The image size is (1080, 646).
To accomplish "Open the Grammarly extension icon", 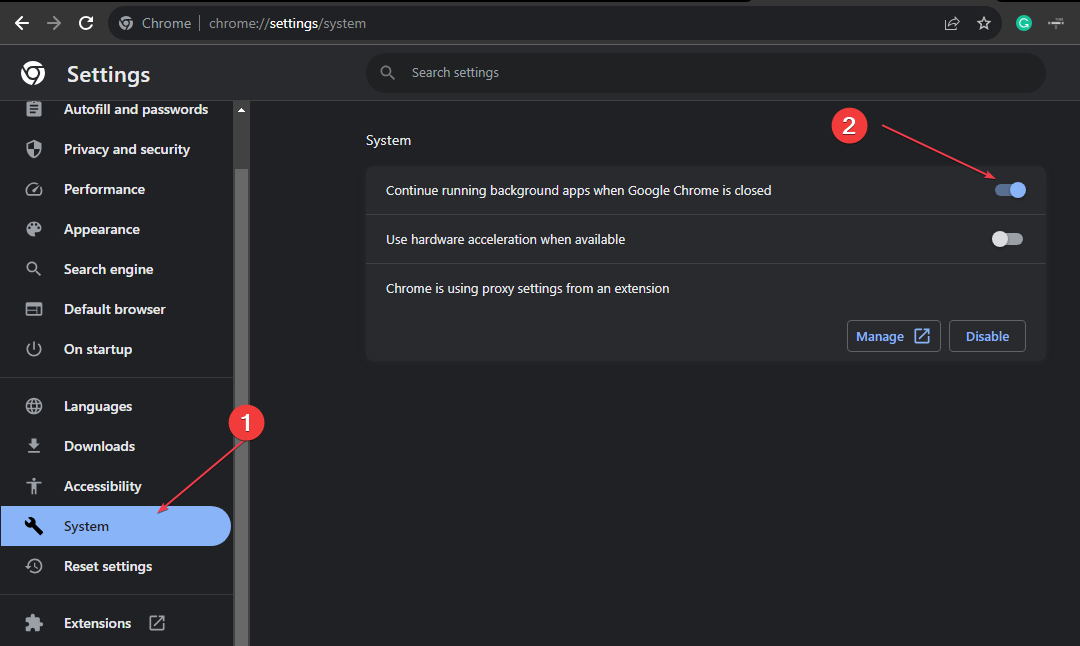I will (1024, 23).
